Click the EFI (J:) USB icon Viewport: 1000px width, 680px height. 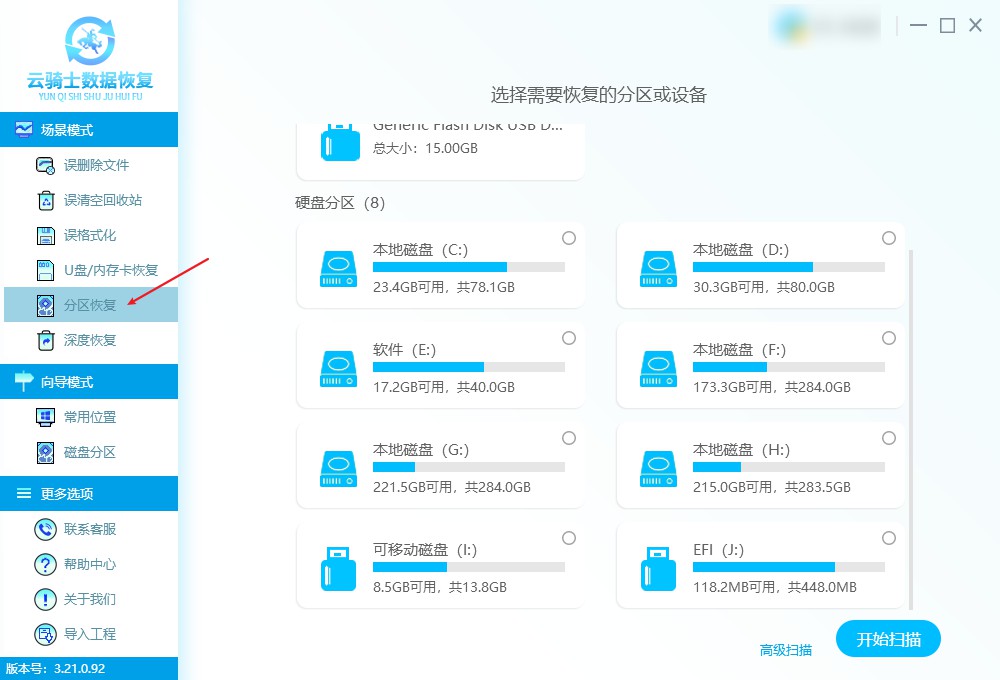click(659, 569)
